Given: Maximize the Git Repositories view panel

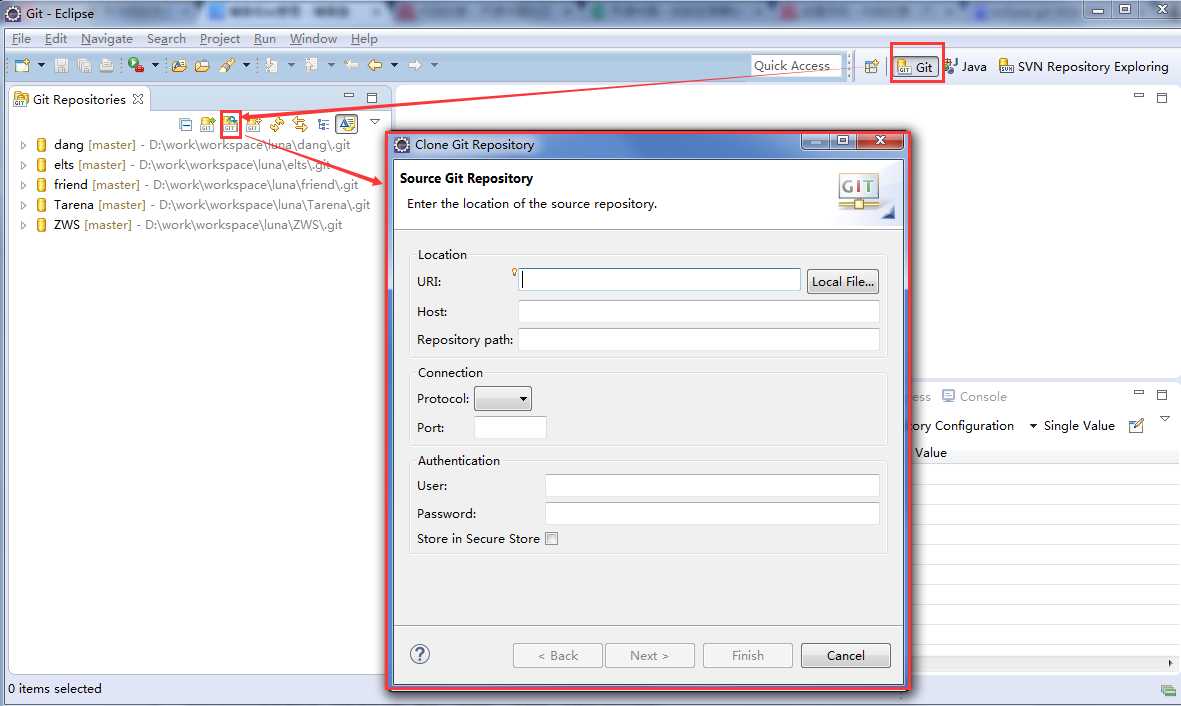Looking at the screenshot, I should (x=372, y=97).
